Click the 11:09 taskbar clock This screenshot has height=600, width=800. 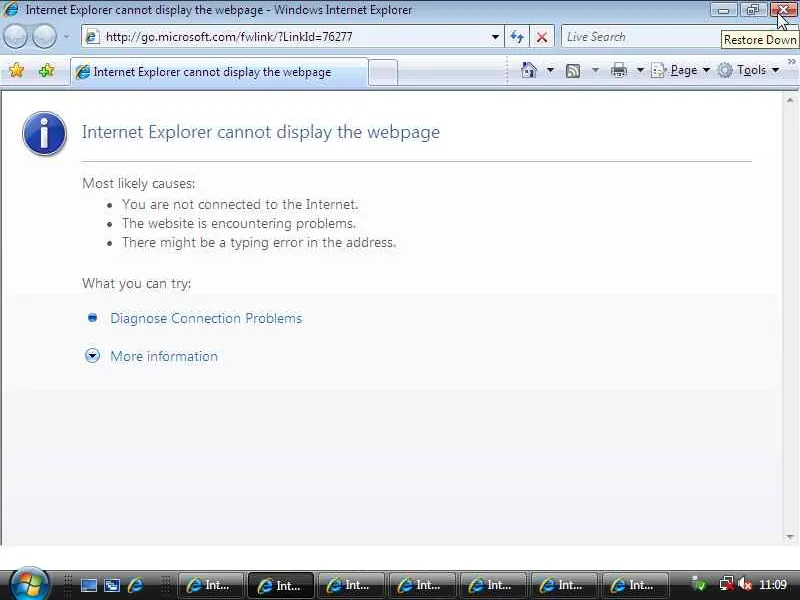point(772,585)
